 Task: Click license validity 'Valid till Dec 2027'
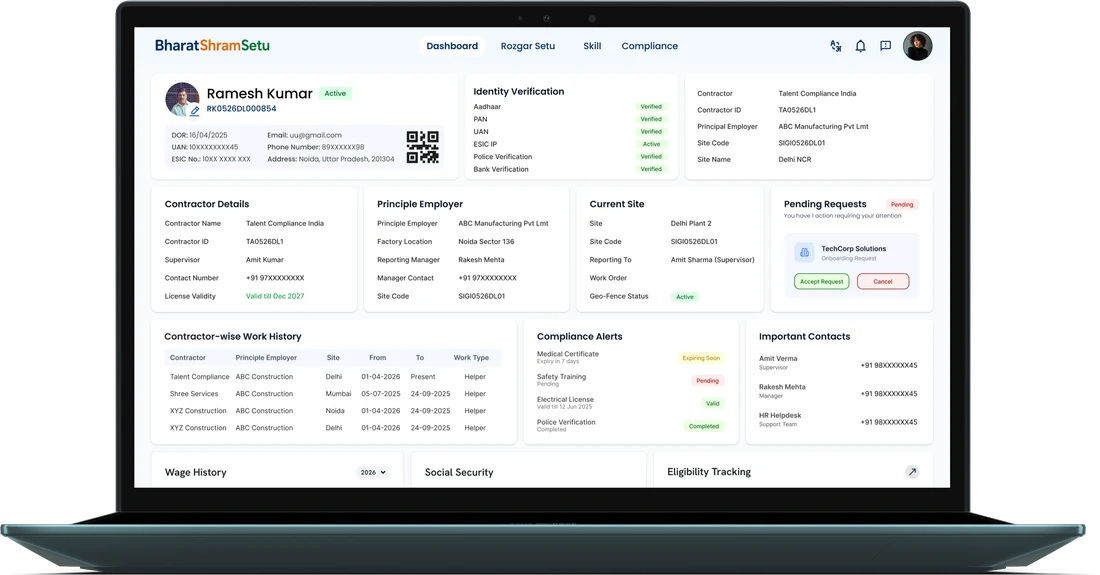(275, 296)
